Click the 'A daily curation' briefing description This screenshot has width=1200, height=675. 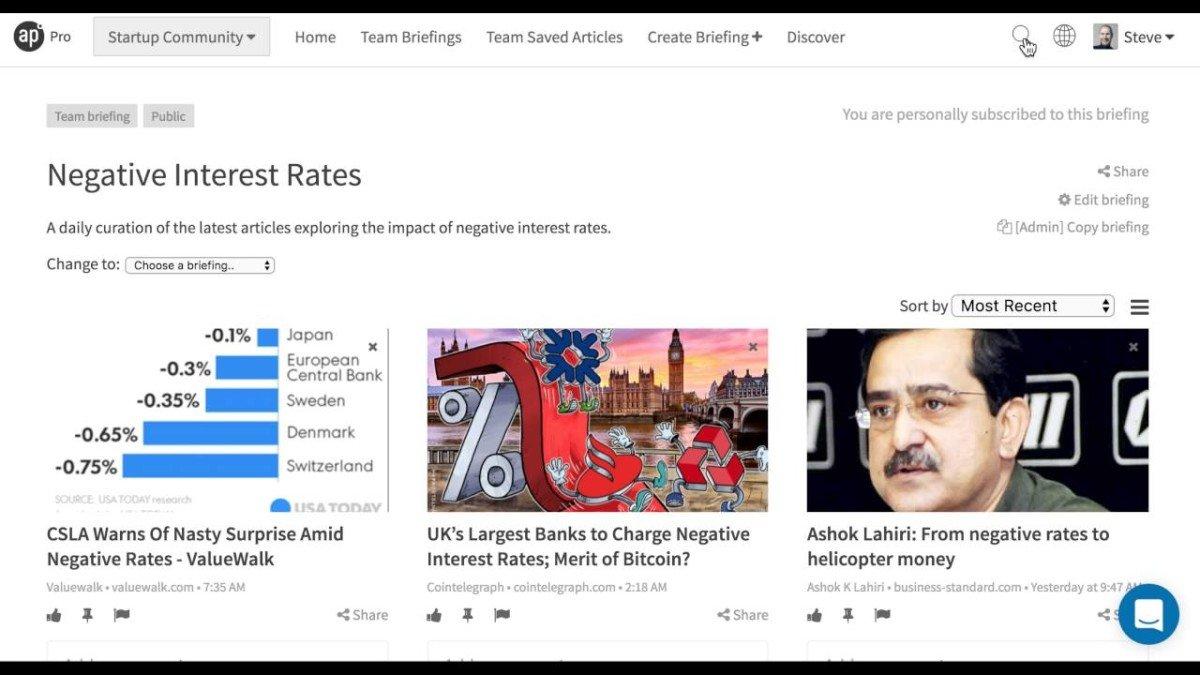click(329, 227)
